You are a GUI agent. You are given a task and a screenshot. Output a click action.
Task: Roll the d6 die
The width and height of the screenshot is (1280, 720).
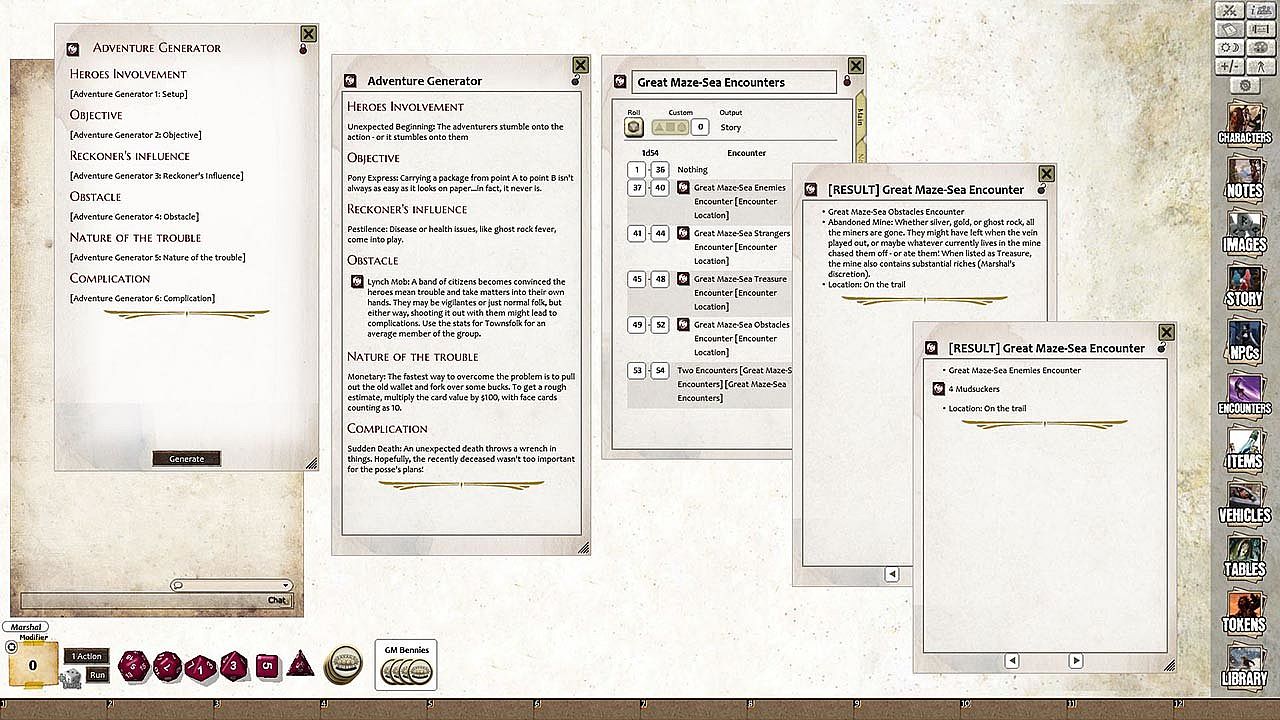[266, 665]
